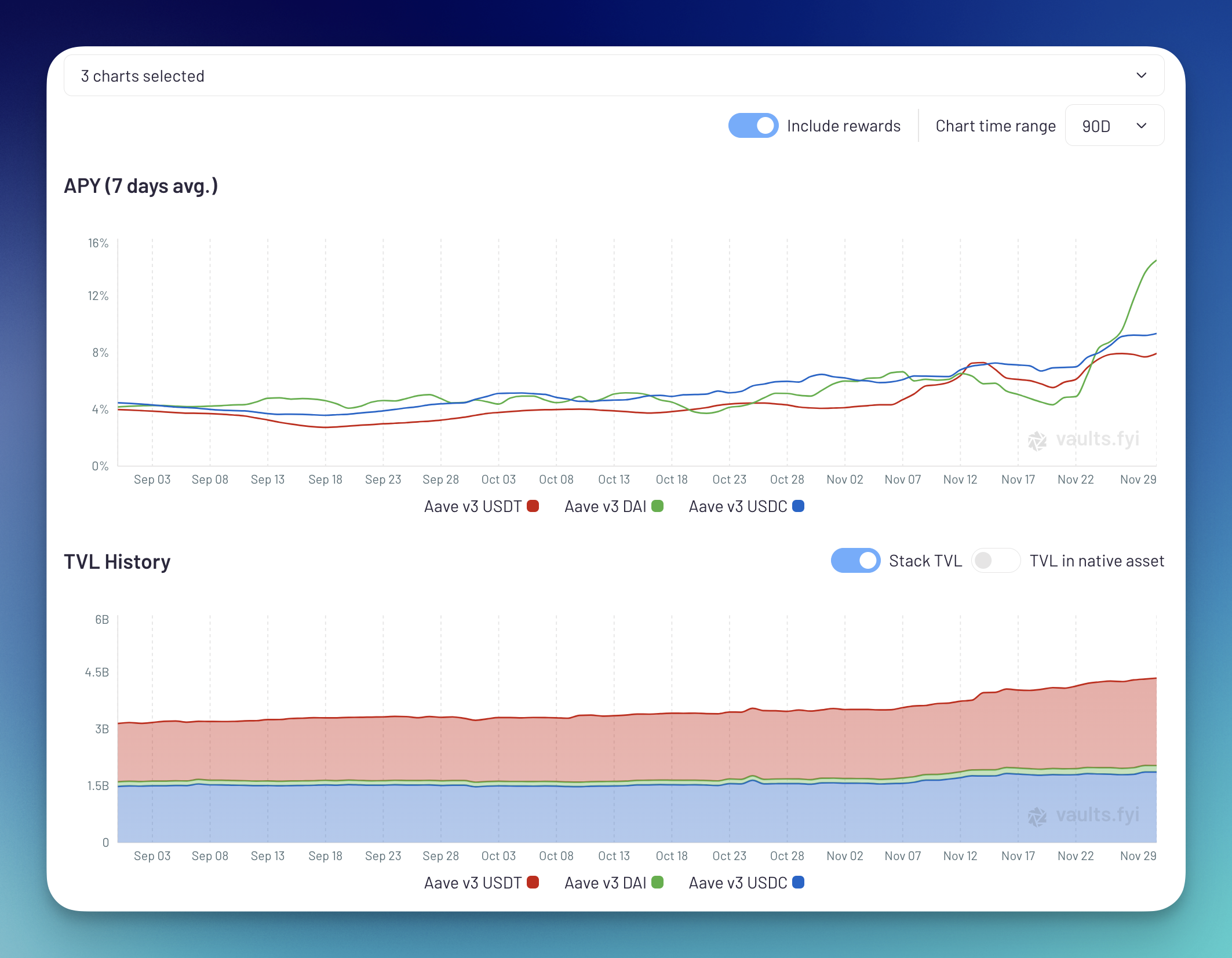Click blue USDC swatch under TVL chart
This screenshot has width=1232, height=958.
click(798, 882)
